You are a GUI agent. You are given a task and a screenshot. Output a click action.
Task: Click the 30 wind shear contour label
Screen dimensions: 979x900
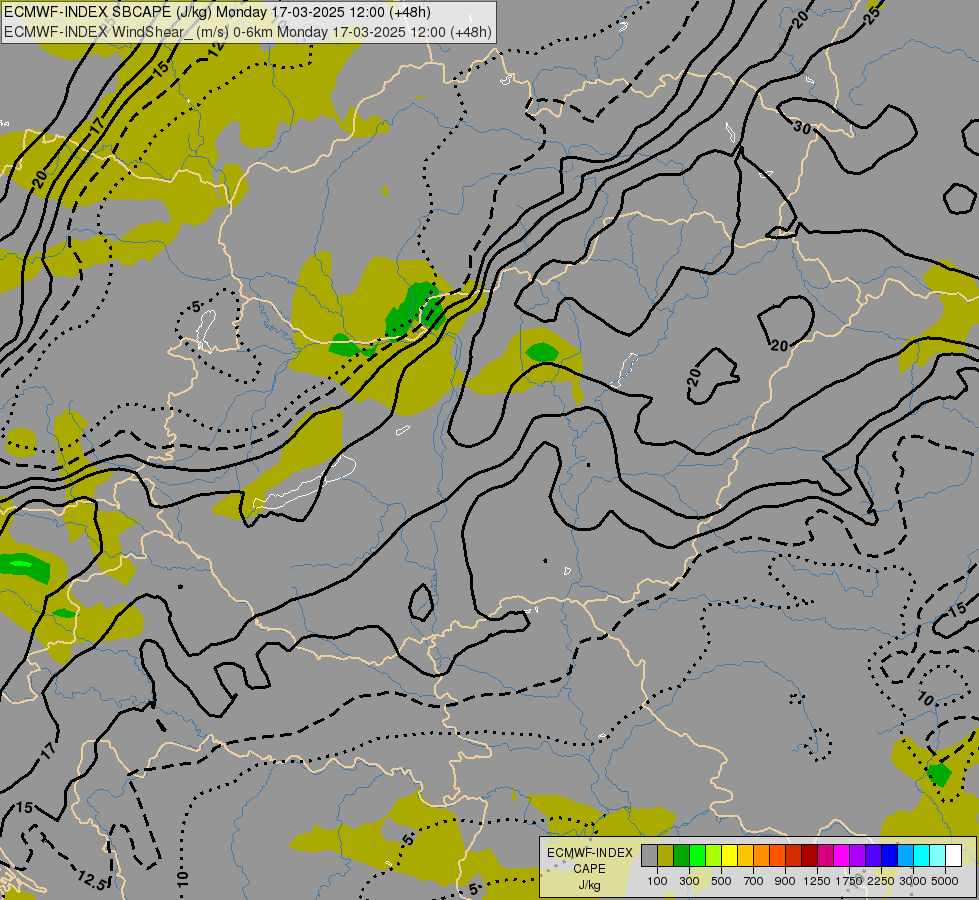click(x=803, y=128)
